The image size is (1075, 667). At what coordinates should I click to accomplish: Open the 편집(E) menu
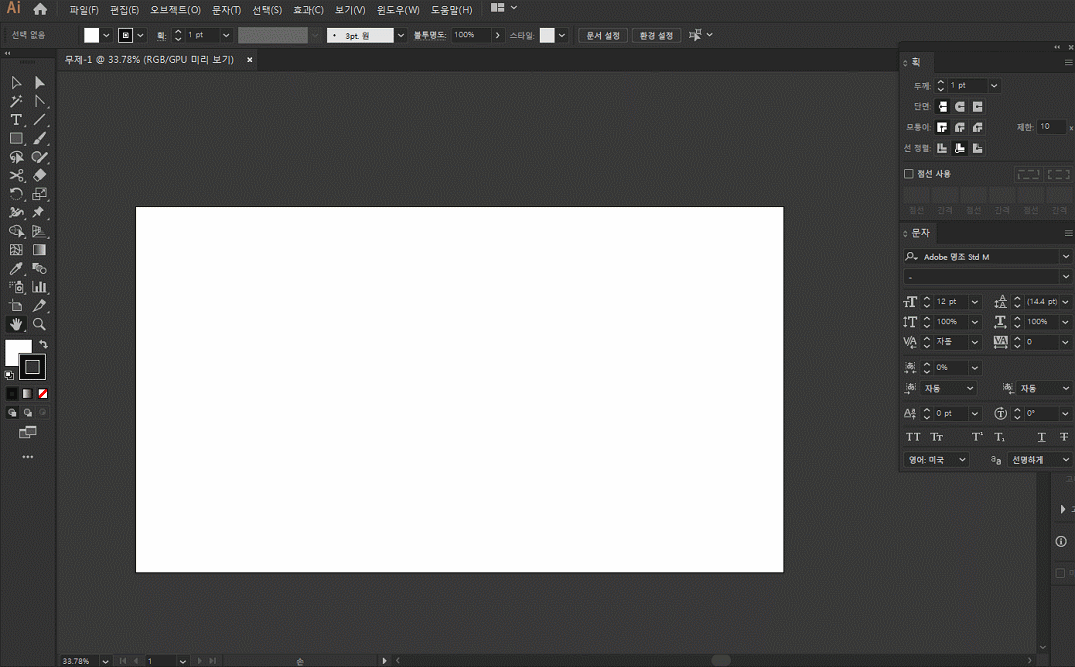124,10
